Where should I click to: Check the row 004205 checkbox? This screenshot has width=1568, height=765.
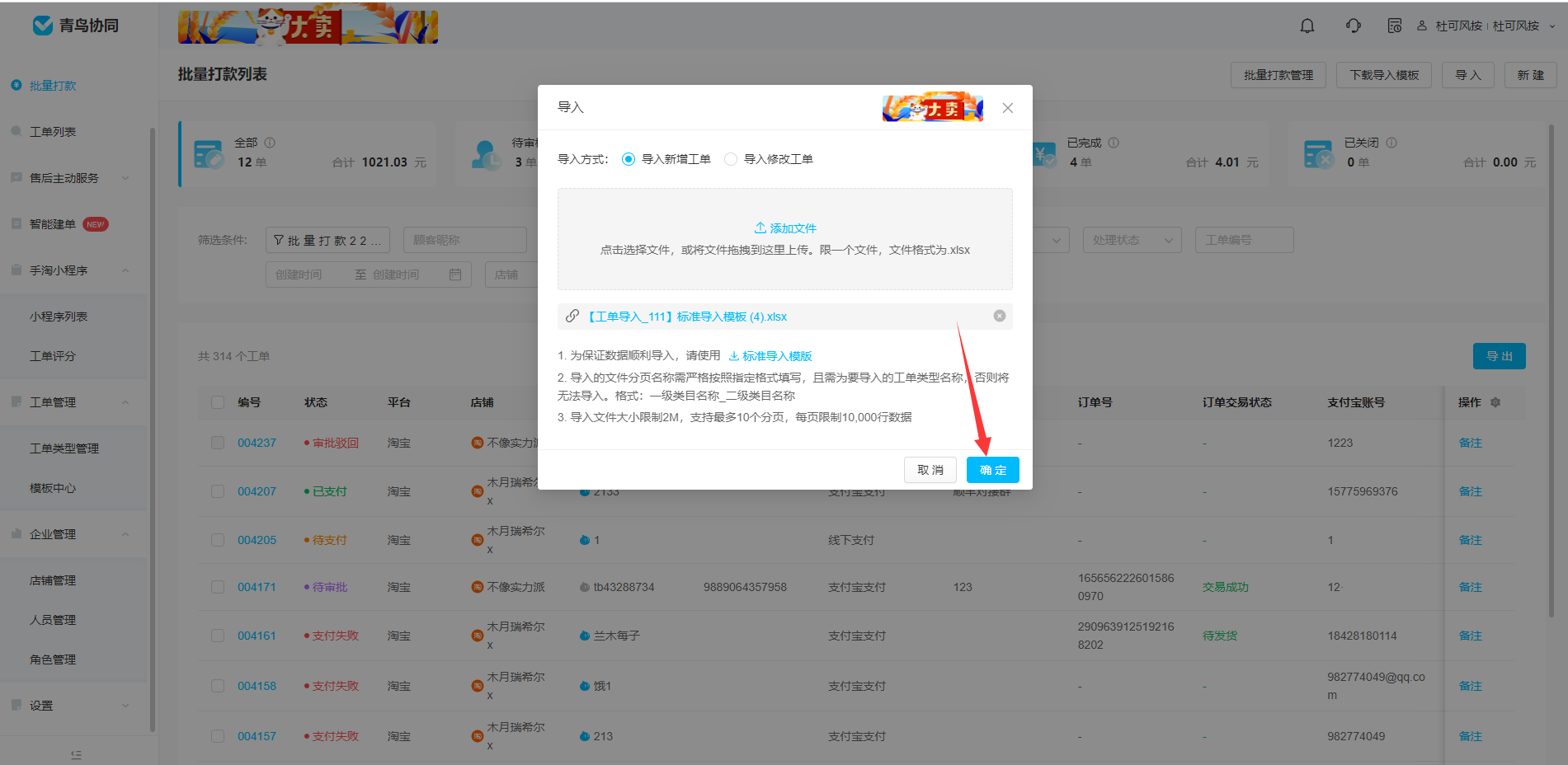point(218,540)
